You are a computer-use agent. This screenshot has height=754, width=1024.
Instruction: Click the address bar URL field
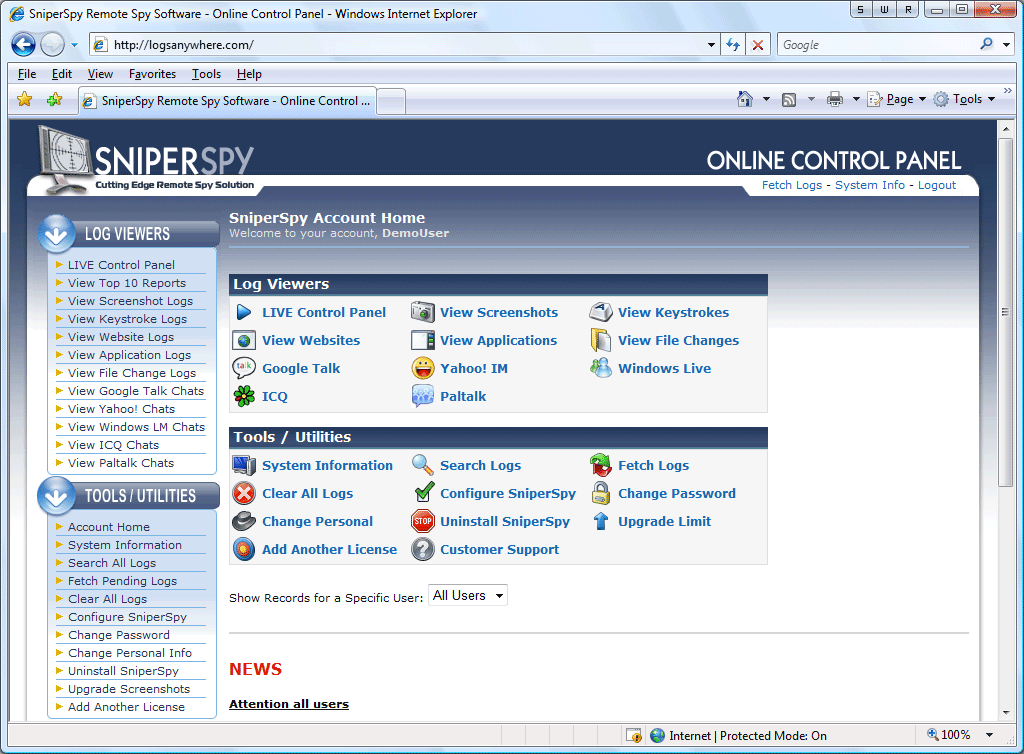(x=405, y=45)
